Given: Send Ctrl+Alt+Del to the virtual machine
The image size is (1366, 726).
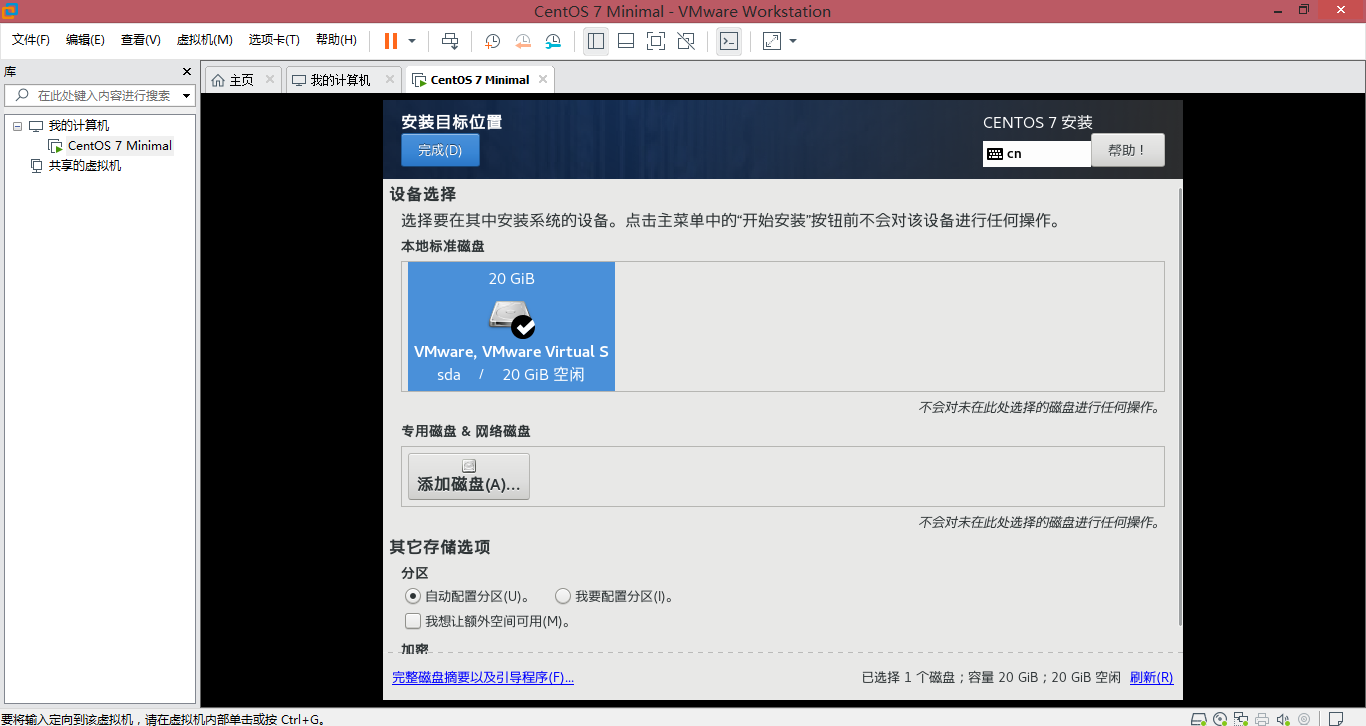Looking at the screenshot, I should (x=450, y=41).
